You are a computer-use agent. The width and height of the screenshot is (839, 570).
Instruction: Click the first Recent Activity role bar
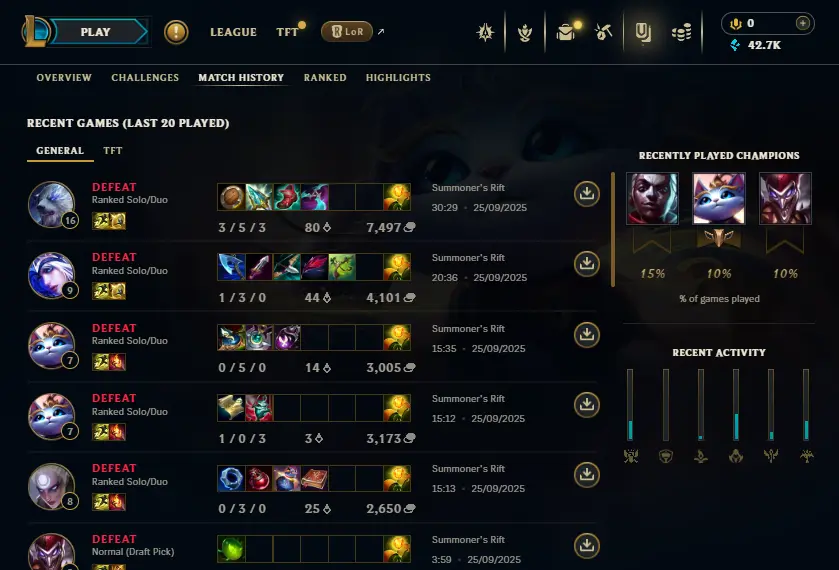tap(630, 405)
